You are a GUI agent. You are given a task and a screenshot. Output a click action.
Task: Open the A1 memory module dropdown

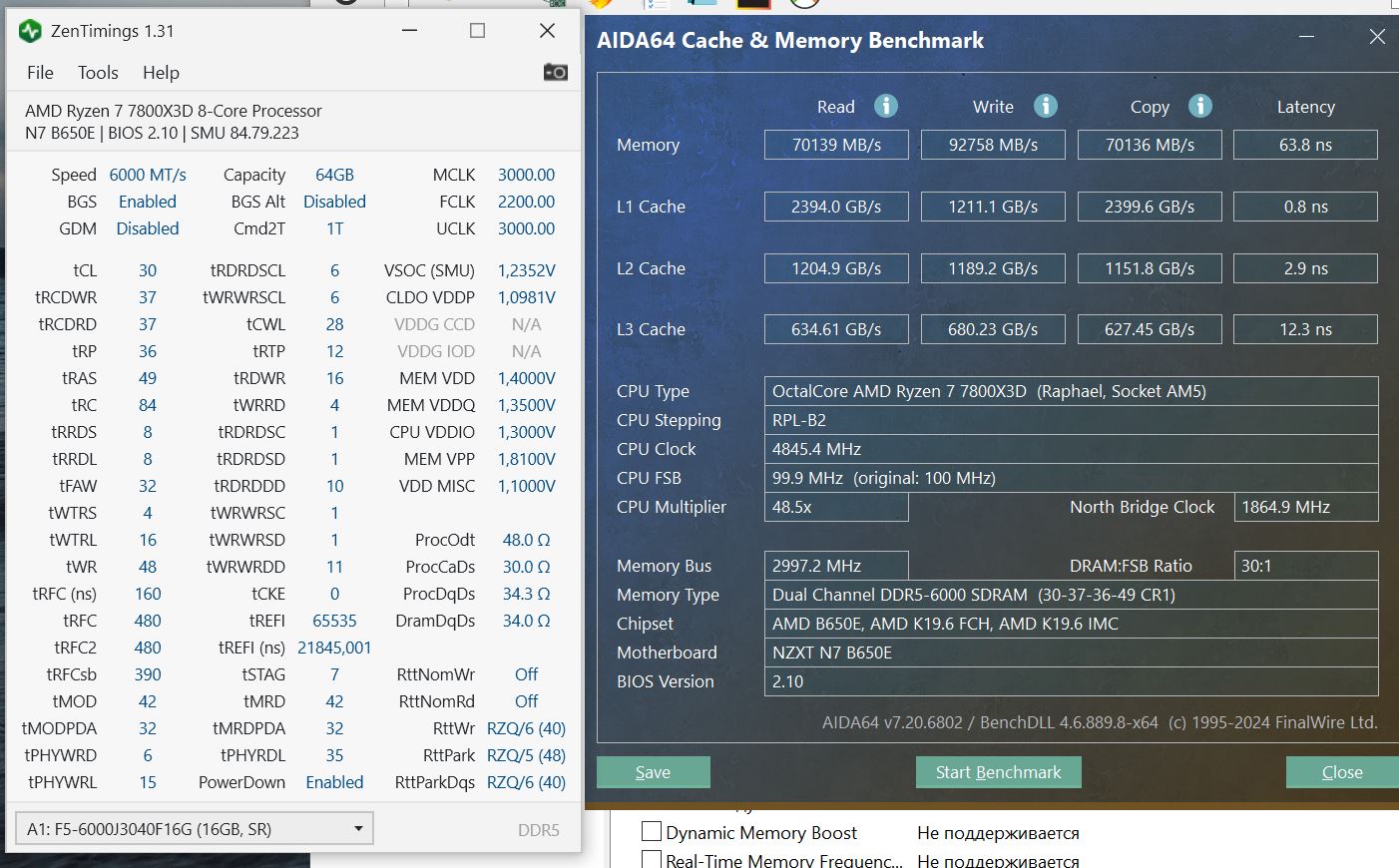point(195,828)
